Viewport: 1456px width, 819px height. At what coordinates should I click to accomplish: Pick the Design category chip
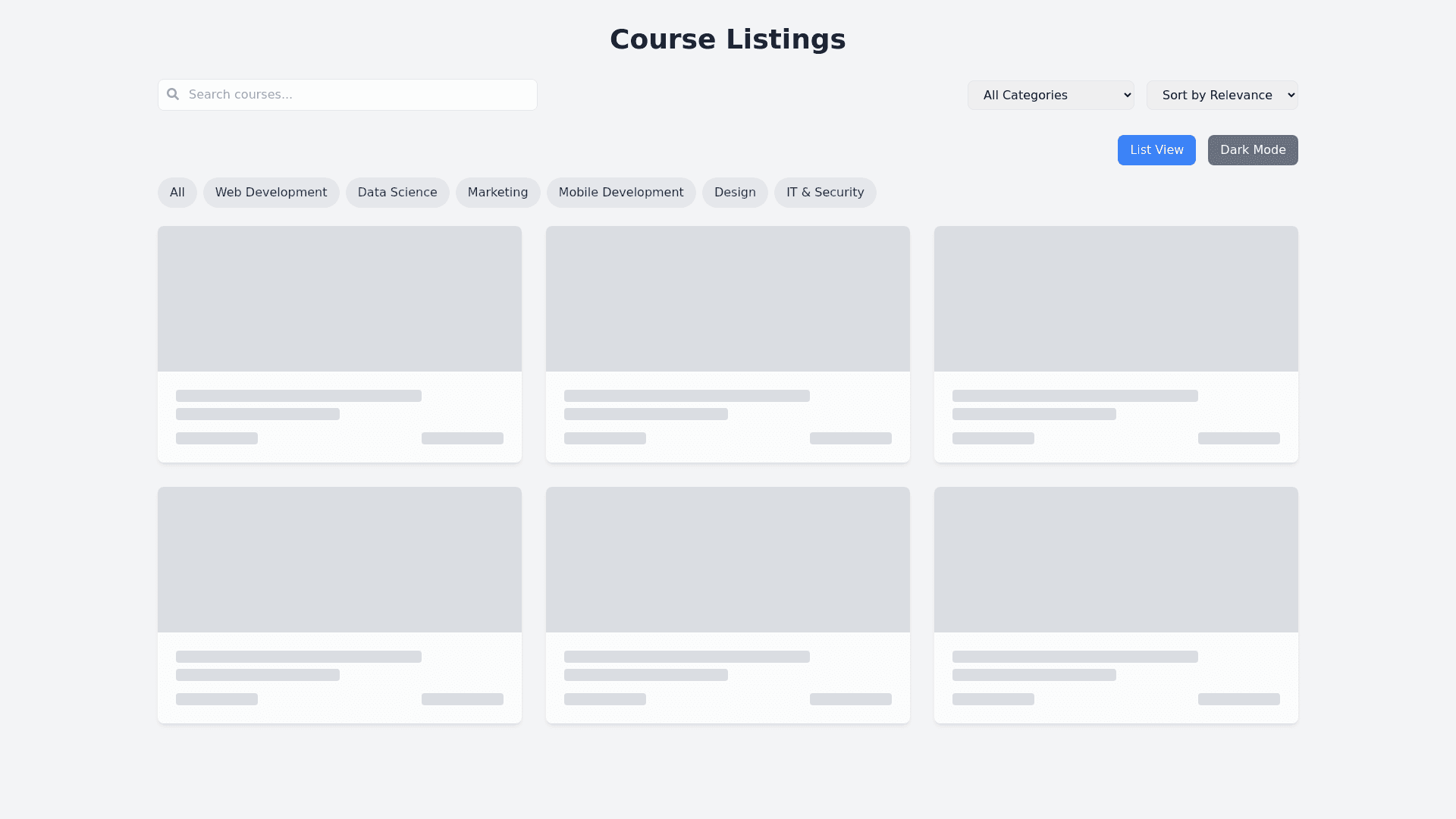(734, 193)
